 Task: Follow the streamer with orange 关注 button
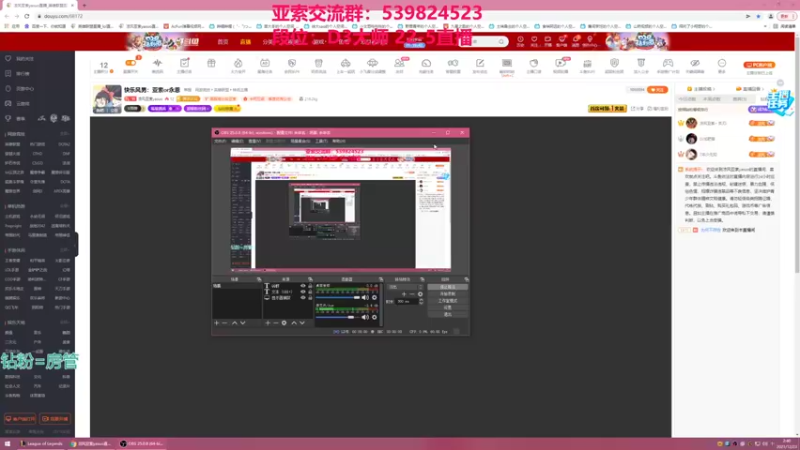657,90
